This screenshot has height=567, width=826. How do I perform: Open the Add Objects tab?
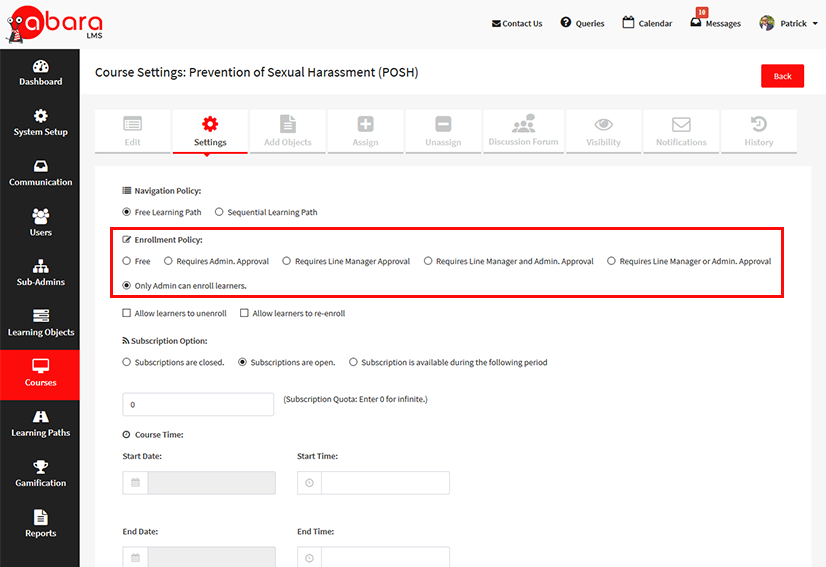coord(288,131)
